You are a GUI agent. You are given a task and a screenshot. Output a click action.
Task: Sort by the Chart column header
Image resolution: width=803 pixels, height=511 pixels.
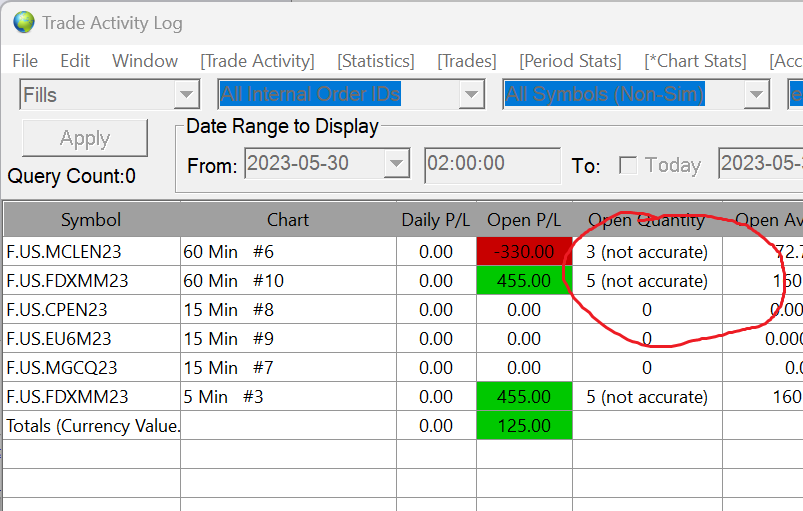288,220
